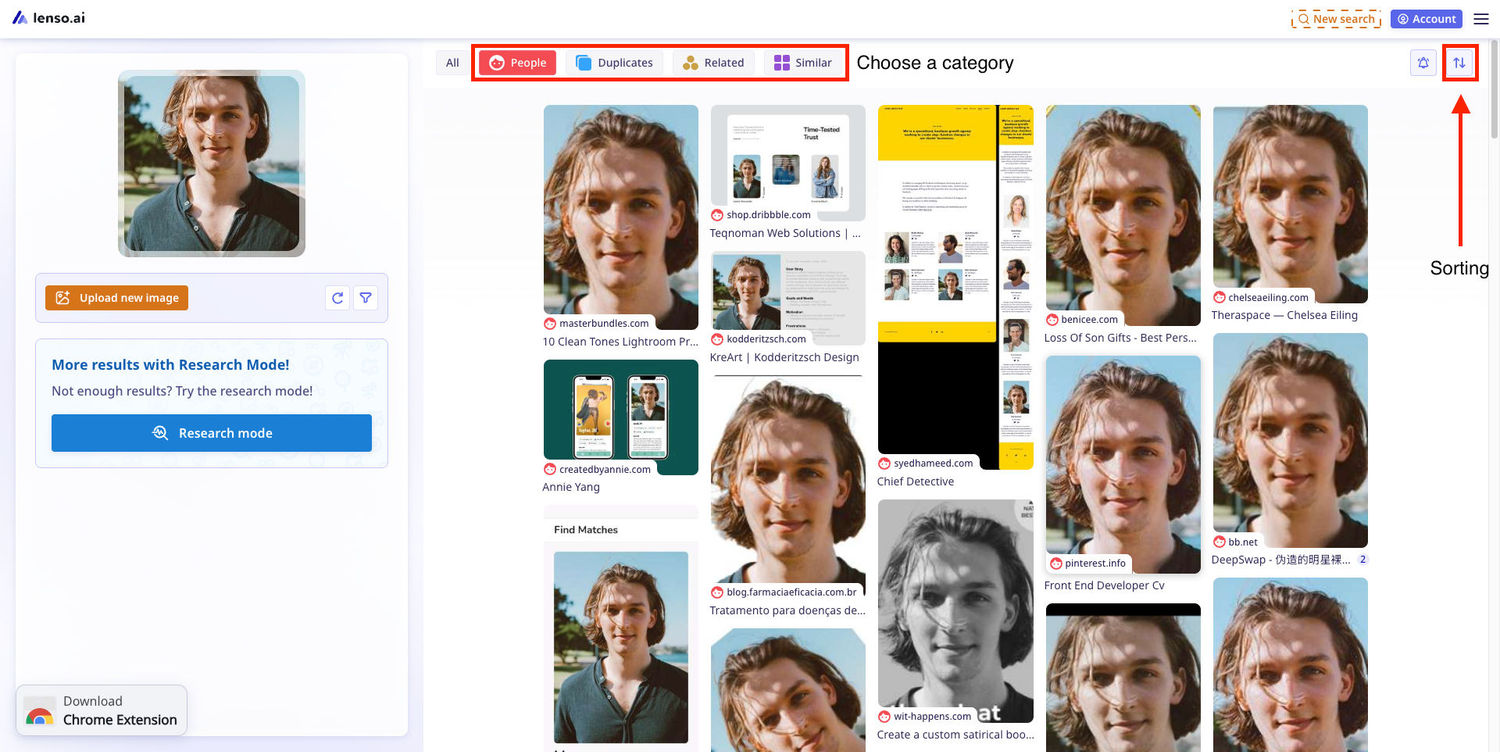Click the lenso.ai logo
Image resolution: width=1500 pixels, height=752 pixels.
[x=49, y=18]
